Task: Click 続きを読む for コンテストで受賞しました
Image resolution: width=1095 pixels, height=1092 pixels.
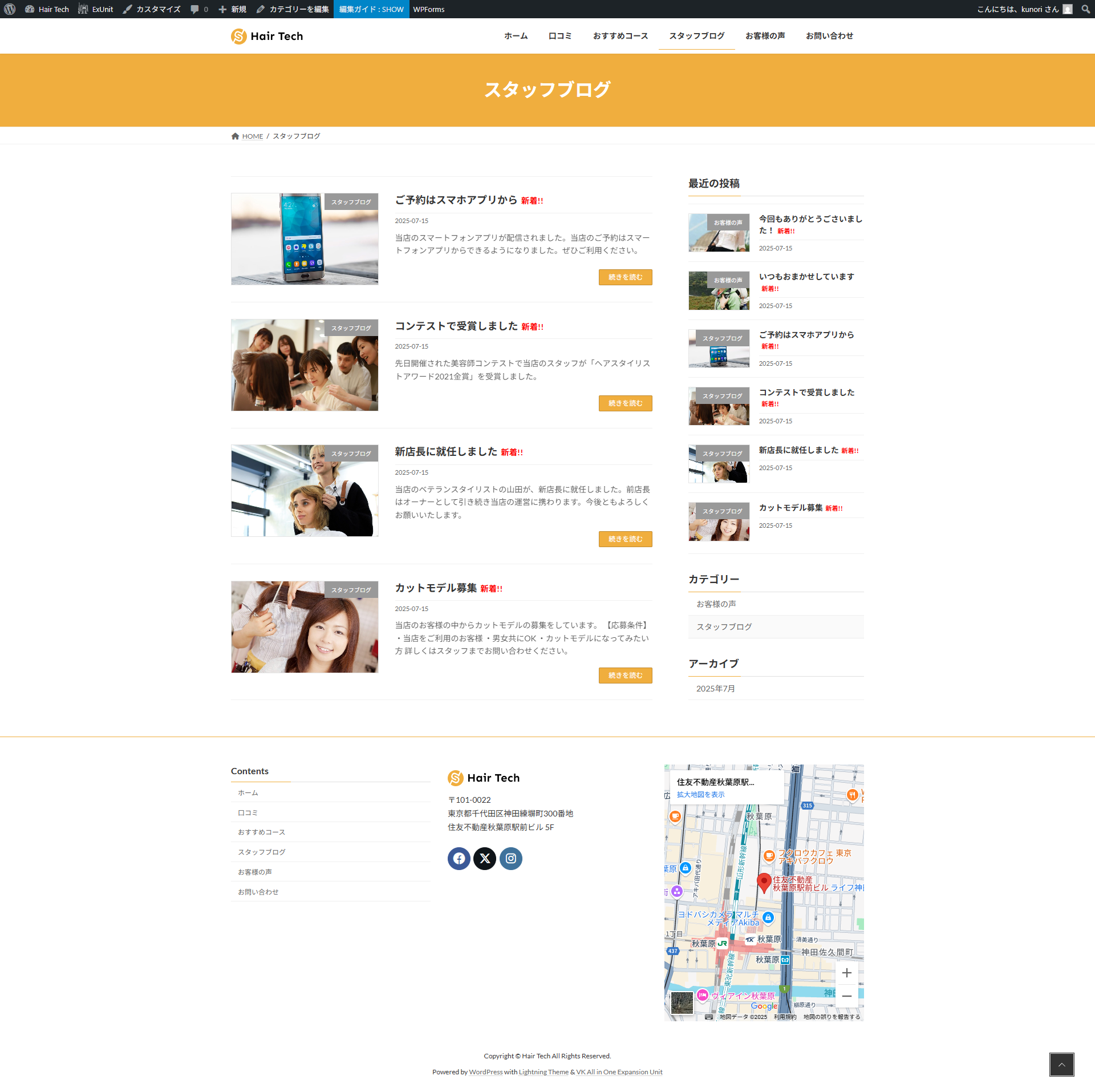Action: point(625,403)
